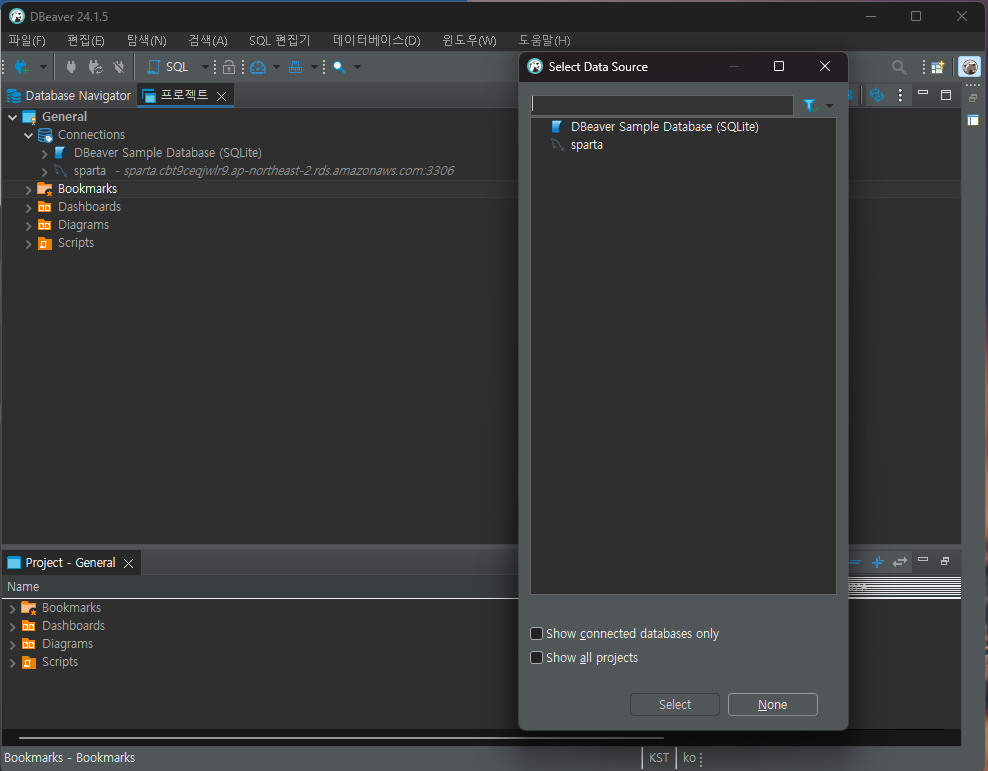
Task: Open the dropdown beside the blue boxes icon
Action: (x=314, y=67)
